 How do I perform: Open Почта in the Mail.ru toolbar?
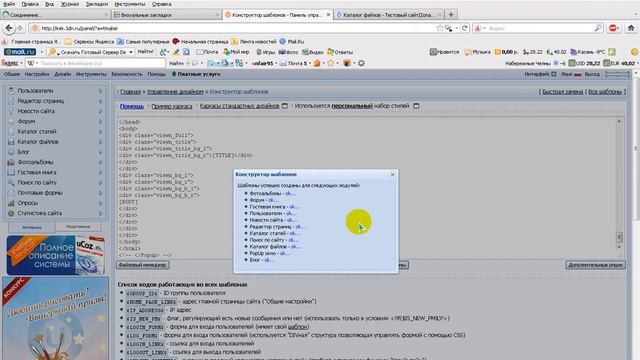coord(207,52)
